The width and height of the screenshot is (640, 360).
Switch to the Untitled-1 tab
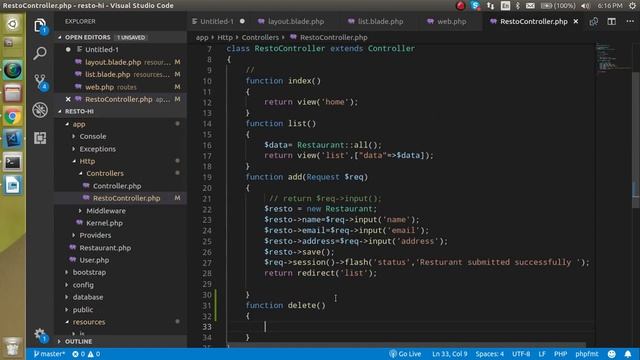pos(218,21)
